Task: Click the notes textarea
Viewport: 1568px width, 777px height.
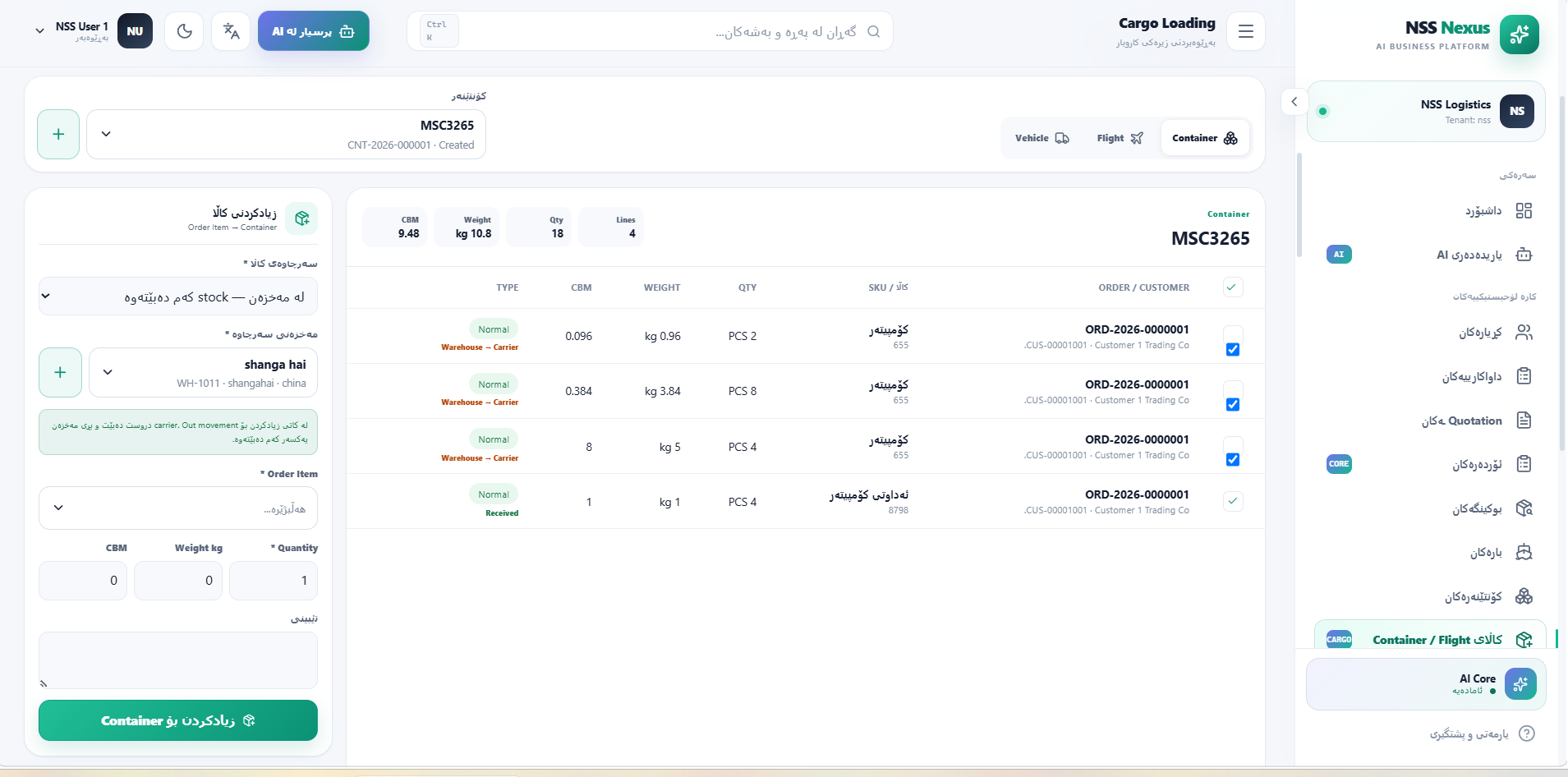Action: (178, 660)
